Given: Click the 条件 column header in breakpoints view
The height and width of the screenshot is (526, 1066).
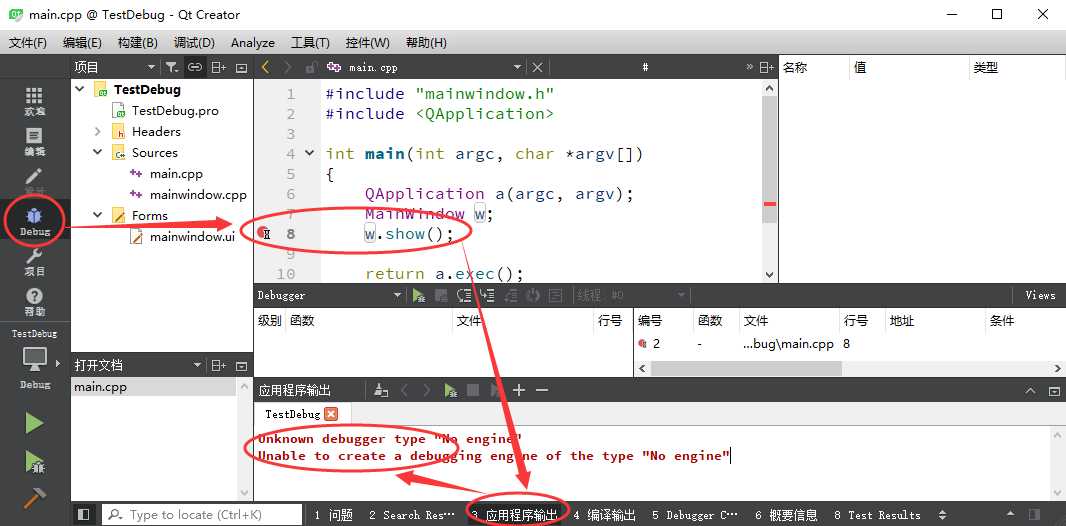Looking at the screenshot, I should (1002, 321).
